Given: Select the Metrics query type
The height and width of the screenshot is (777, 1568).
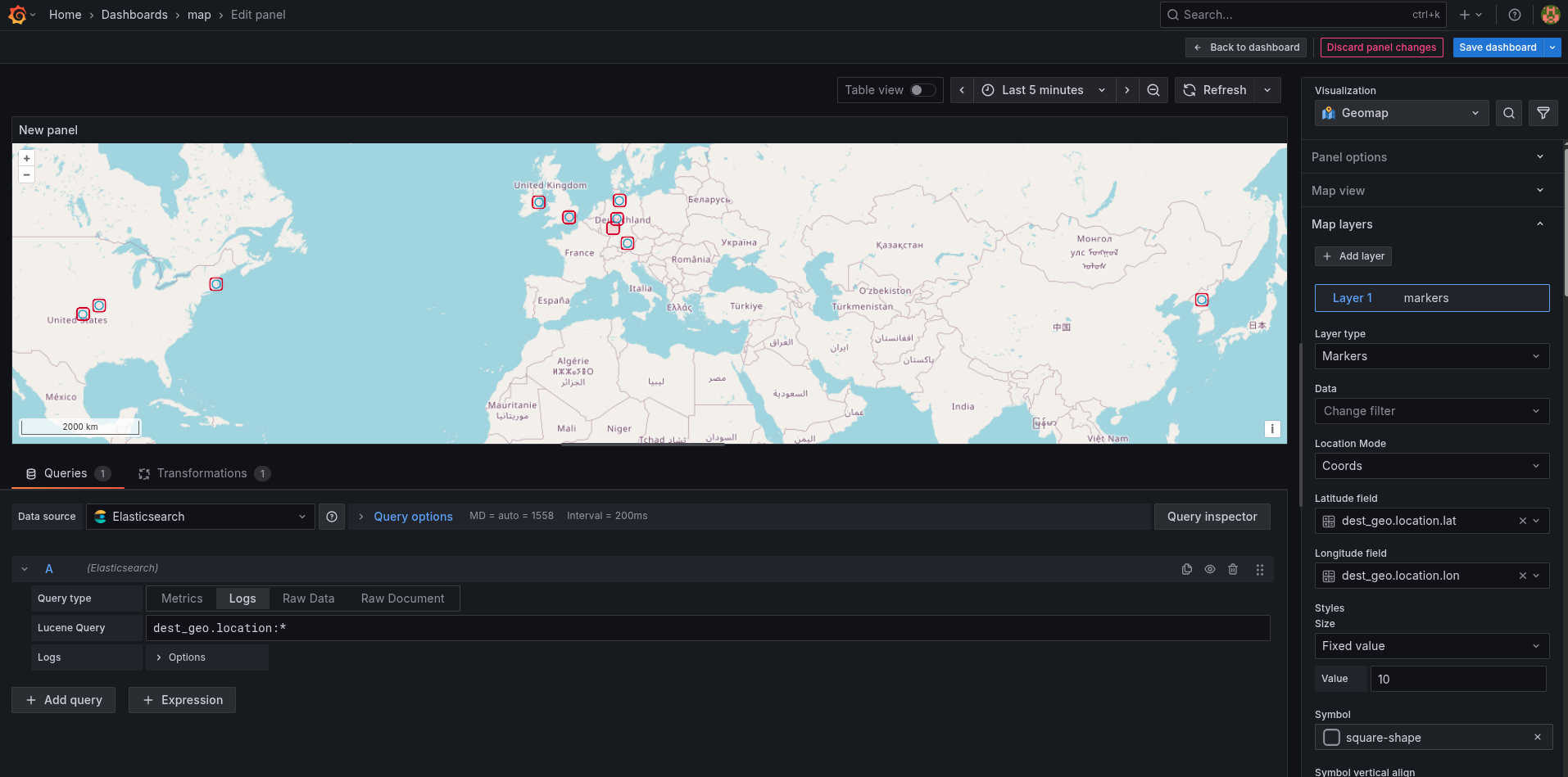Looking at the screenshot, I should pyautogui.click(x=182, y=599).
